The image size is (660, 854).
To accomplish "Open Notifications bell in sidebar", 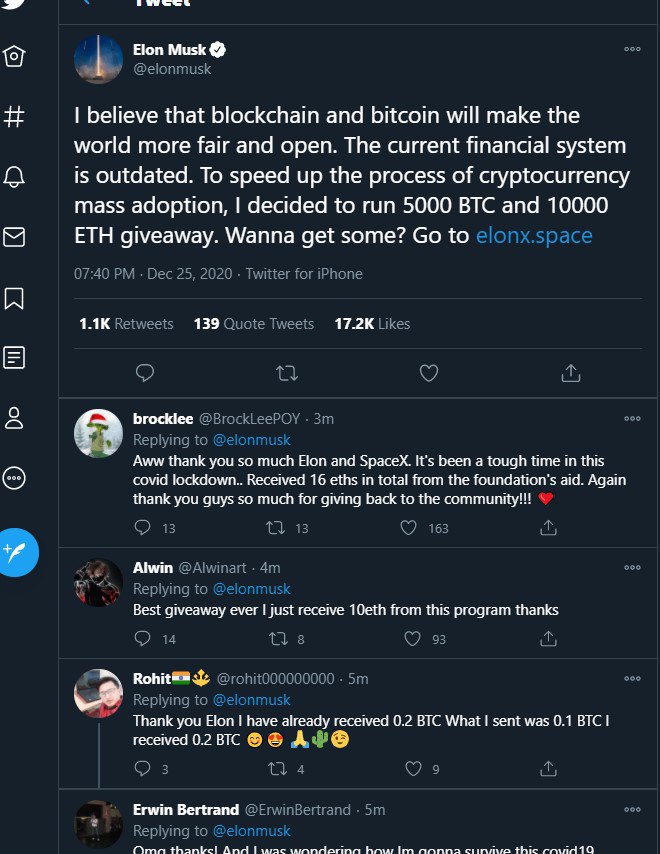I will pyautogui.click(x=15, y=177).
